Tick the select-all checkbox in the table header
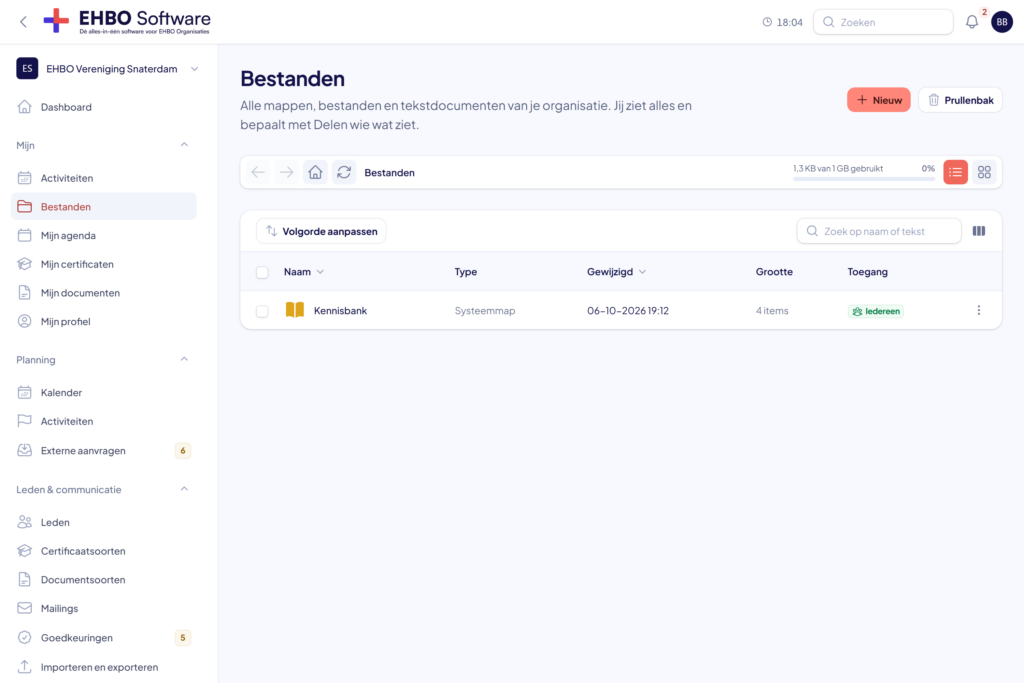Viewport: 1024px width, 683px height. click(x=263, y=272)
